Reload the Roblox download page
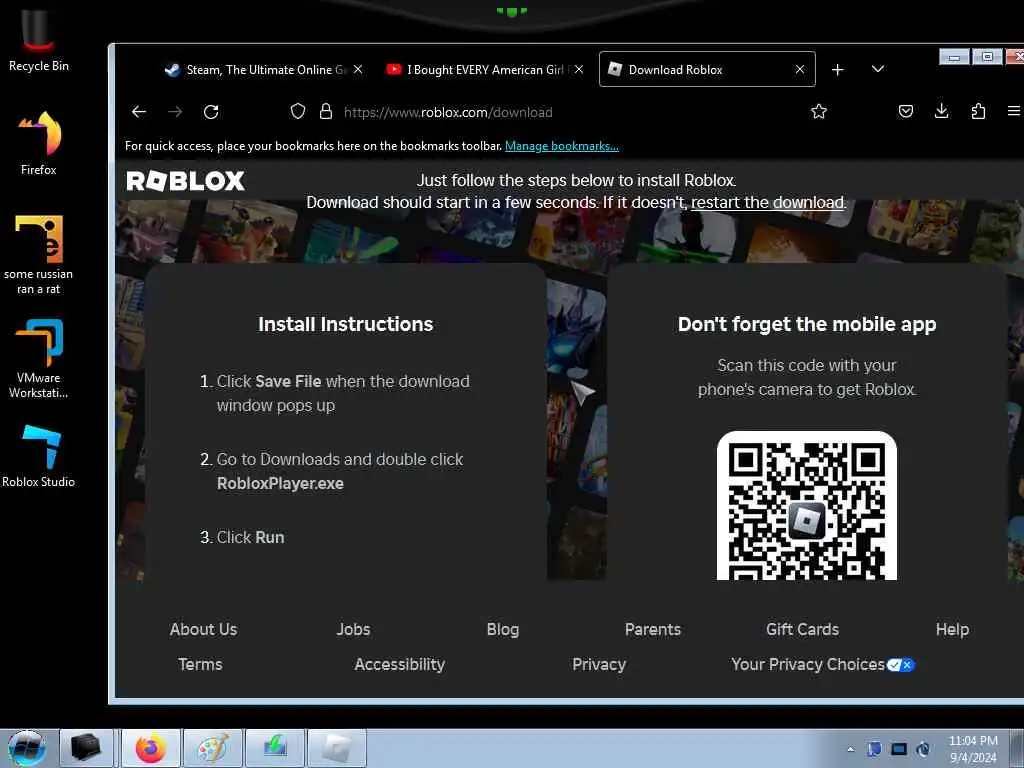 (211, 112)
